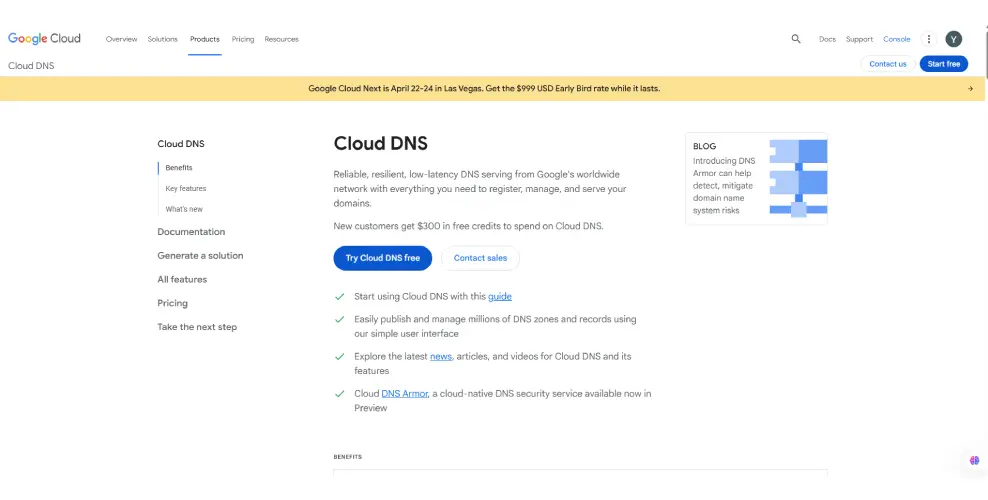The height and width of the screenshot is (500, 988).
Task: Jump to All features in the sidebar
Action: [x=182, y=279]
